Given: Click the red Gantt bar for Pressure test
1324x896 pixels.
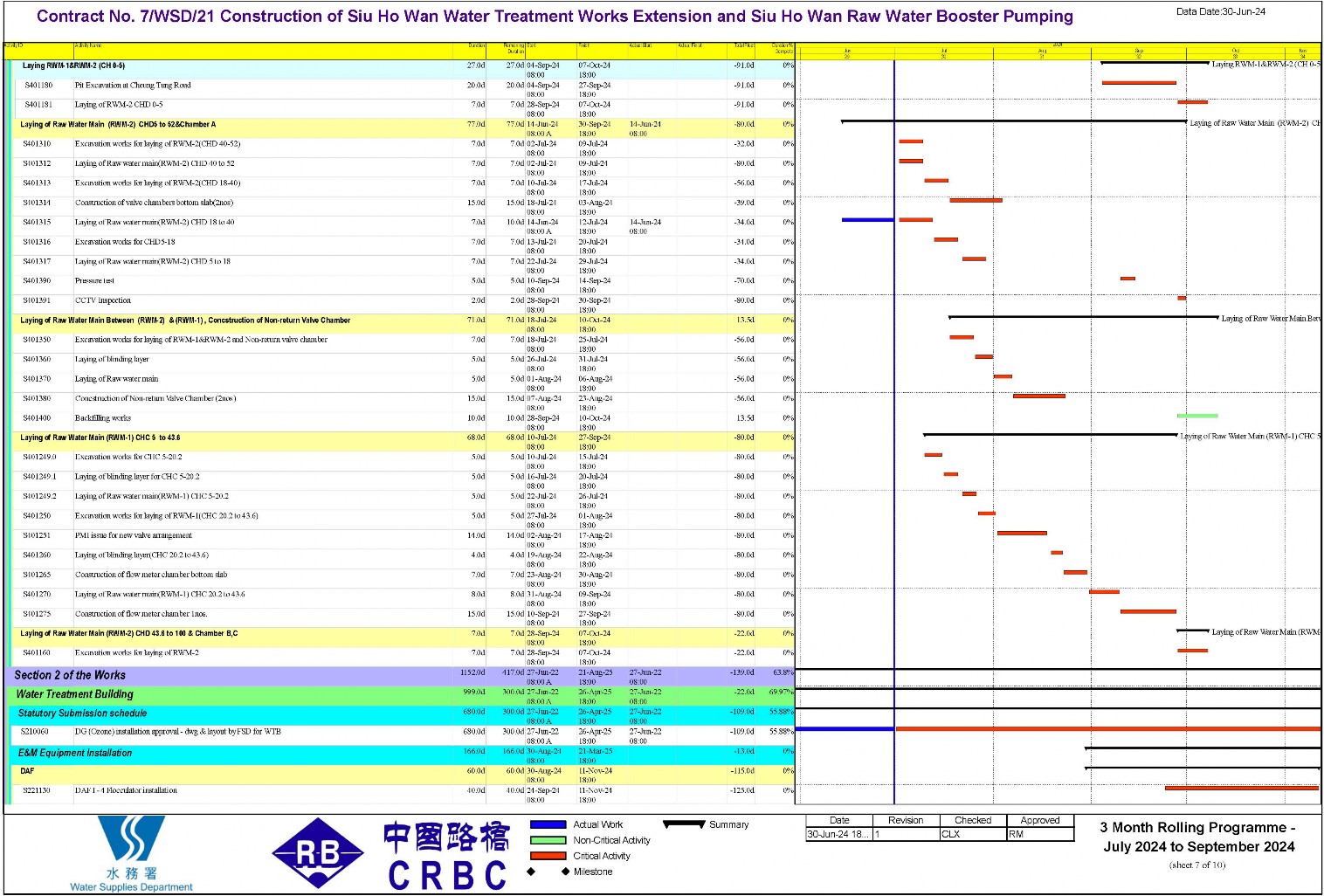Looking at the screenshot, I should click(x=1127, y=279).
